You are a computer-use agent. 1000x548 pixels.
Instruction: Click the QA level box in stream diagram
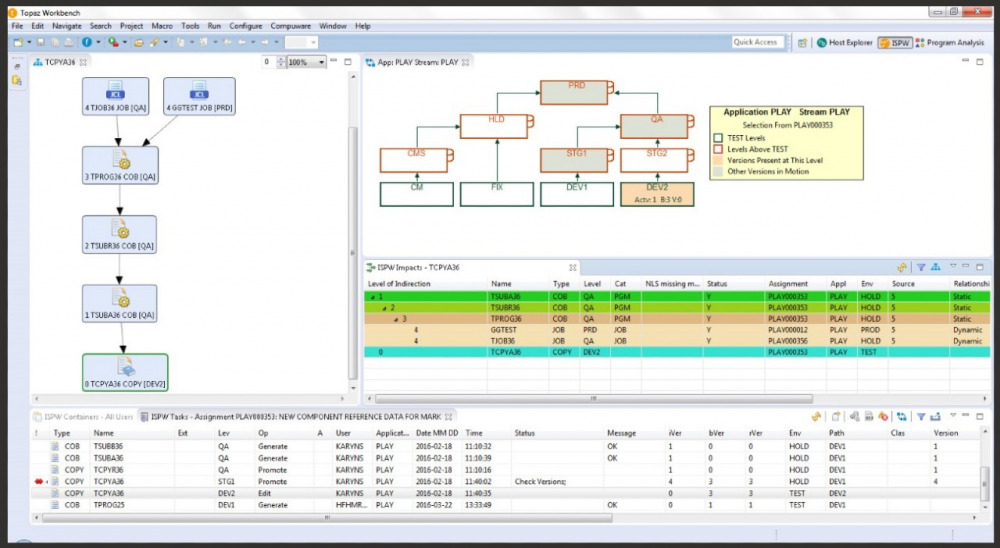point(654,126)
